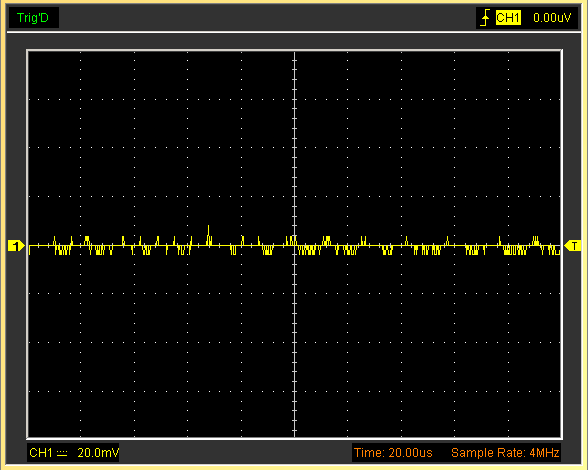Click the Trig'D status indicator
Viewport: 588px width, 470px height.
(x=33, y=18)
